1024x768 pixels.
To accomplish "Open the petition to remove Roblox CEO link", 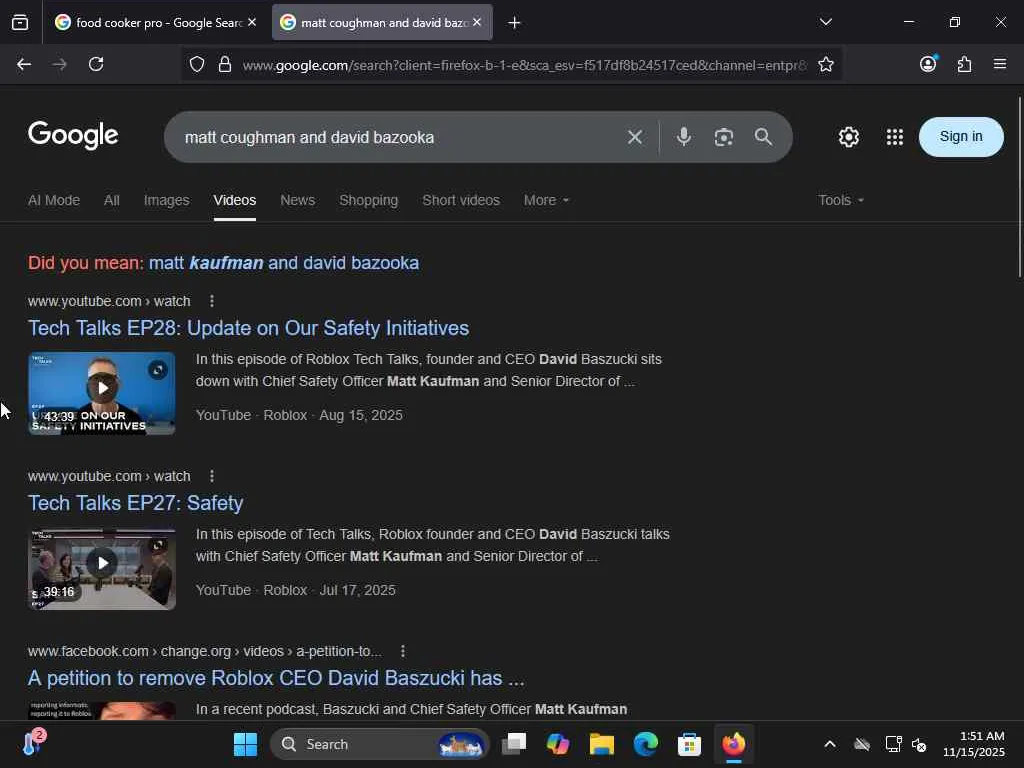I will (x=276, y=678).
